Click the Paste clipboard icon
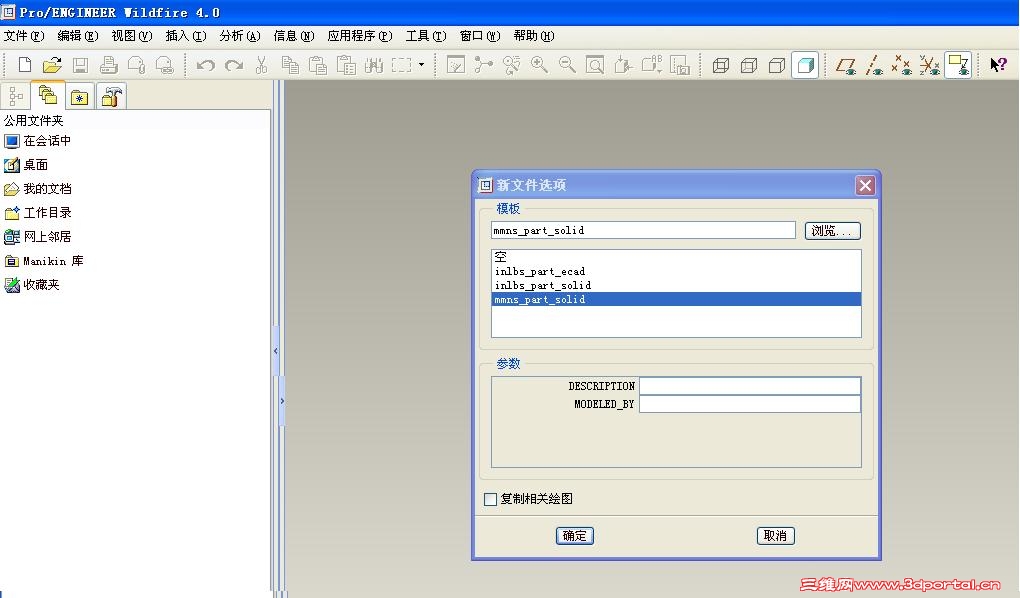Image resolution: width=1020 pixels, height=598 pixels. 317,64
